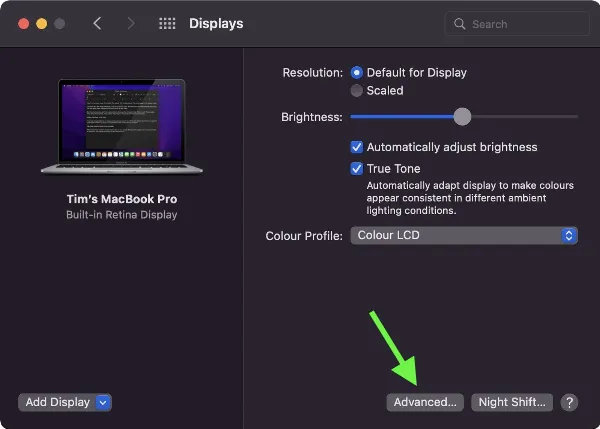Close the Displays window with red button
Screen dimensions: 600x429
click(21, 23)
